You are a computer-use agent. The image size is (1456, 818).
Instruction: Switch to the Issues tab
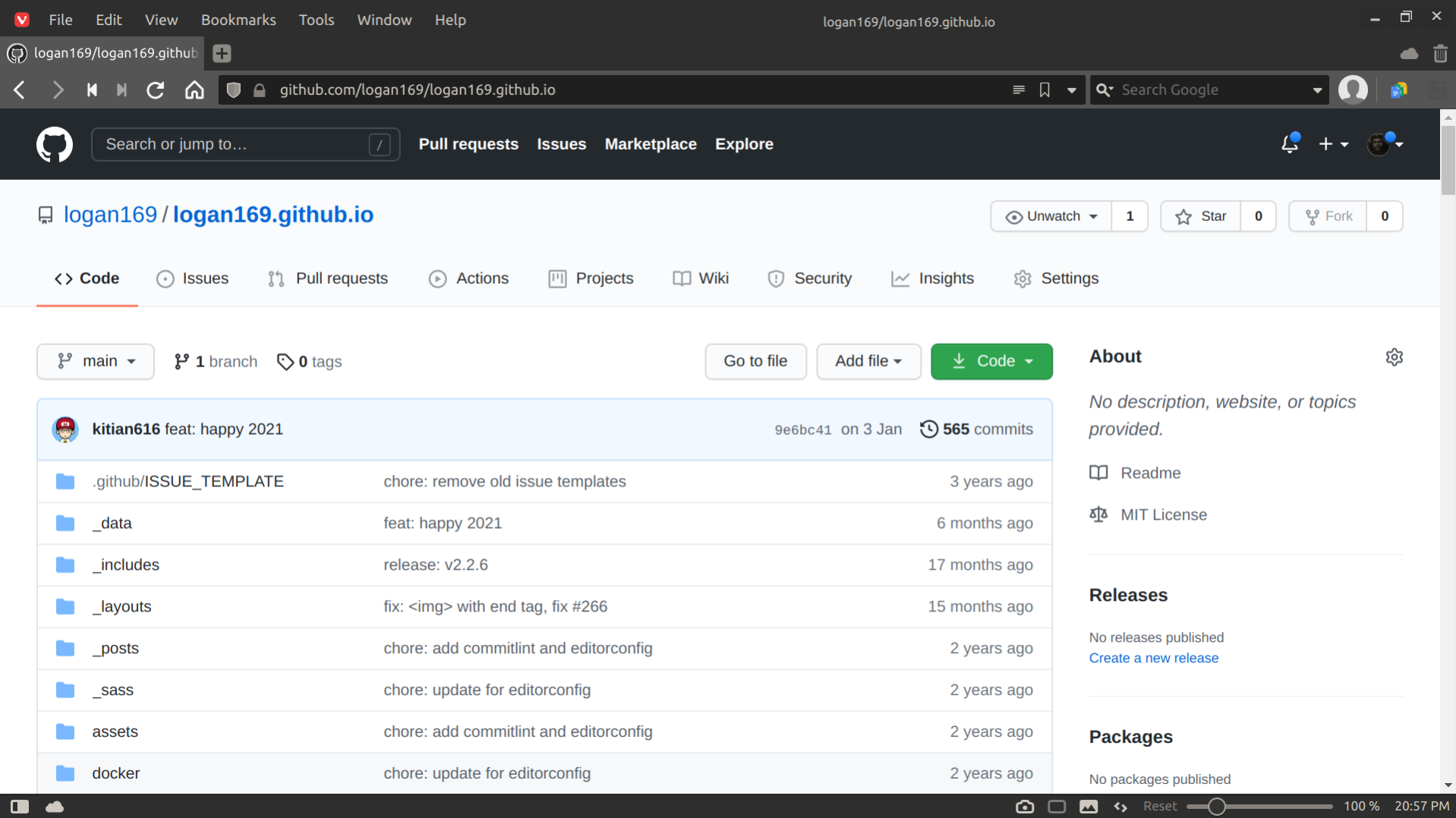(x=193, y=278)
